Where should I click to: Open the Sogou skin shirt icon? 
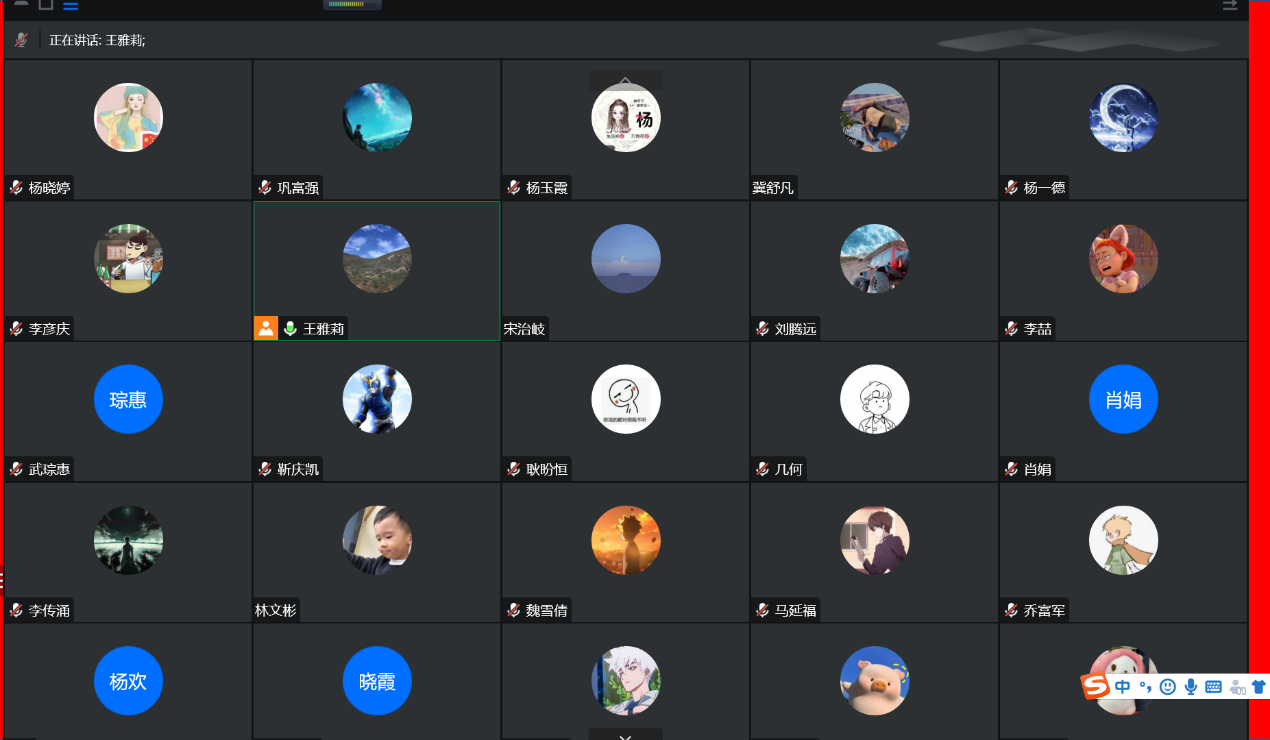[1258, 687]
